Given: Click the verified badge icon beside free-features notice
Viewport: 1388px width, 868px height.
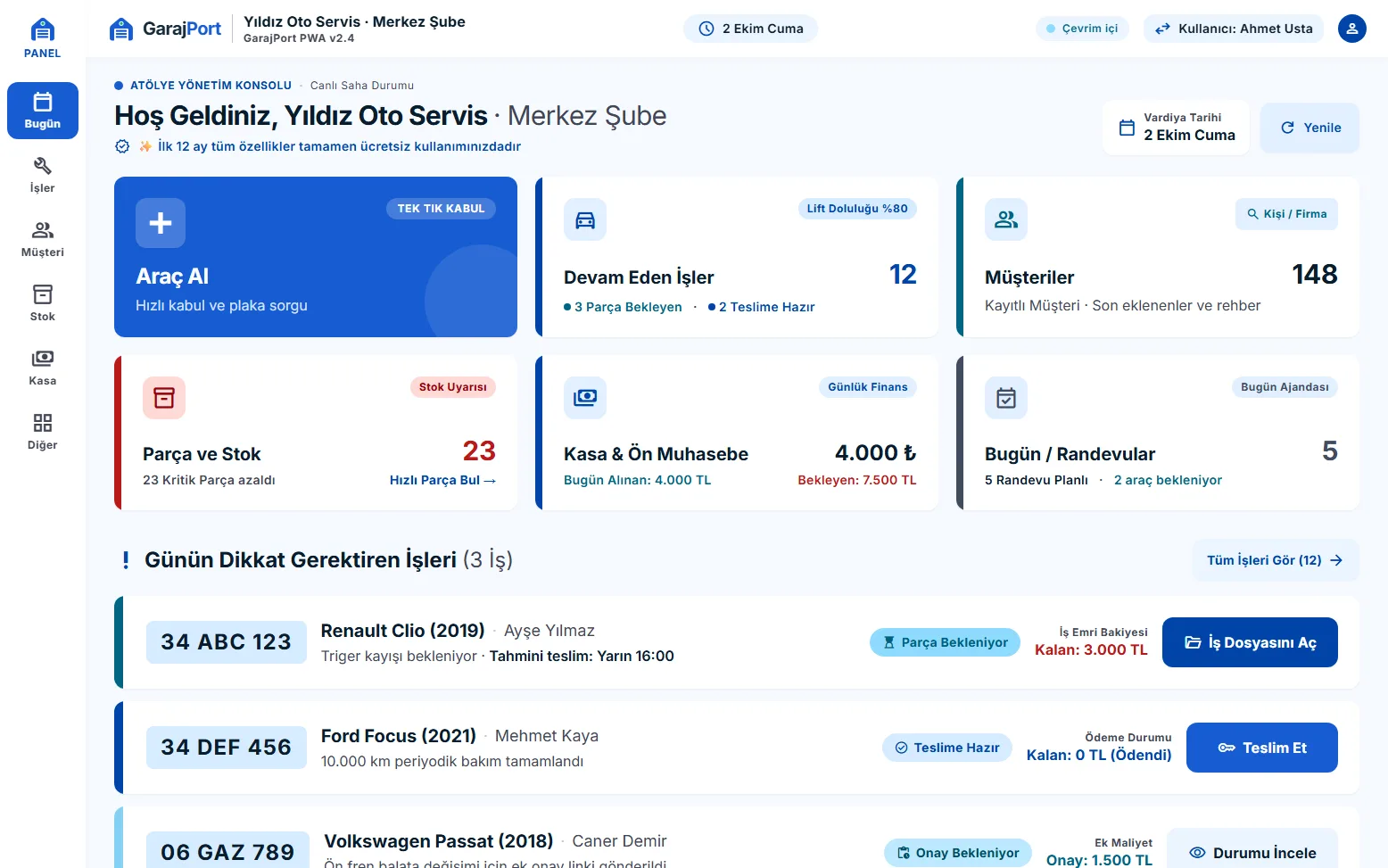Looking at the screenshot, I should coord(122,146).
